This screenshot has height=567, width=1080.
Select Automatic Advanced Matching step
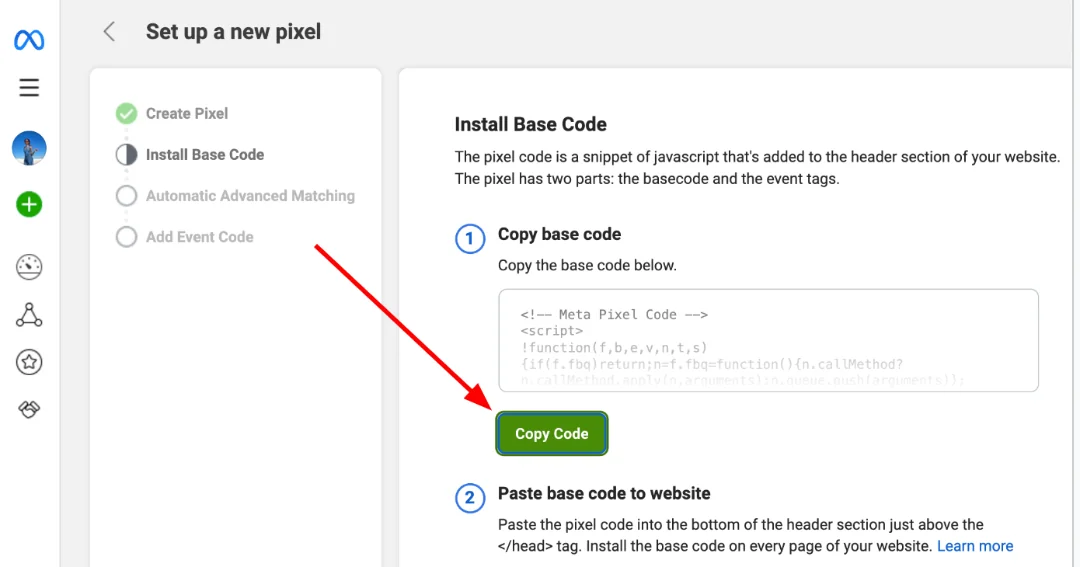(x=250, y=196)
